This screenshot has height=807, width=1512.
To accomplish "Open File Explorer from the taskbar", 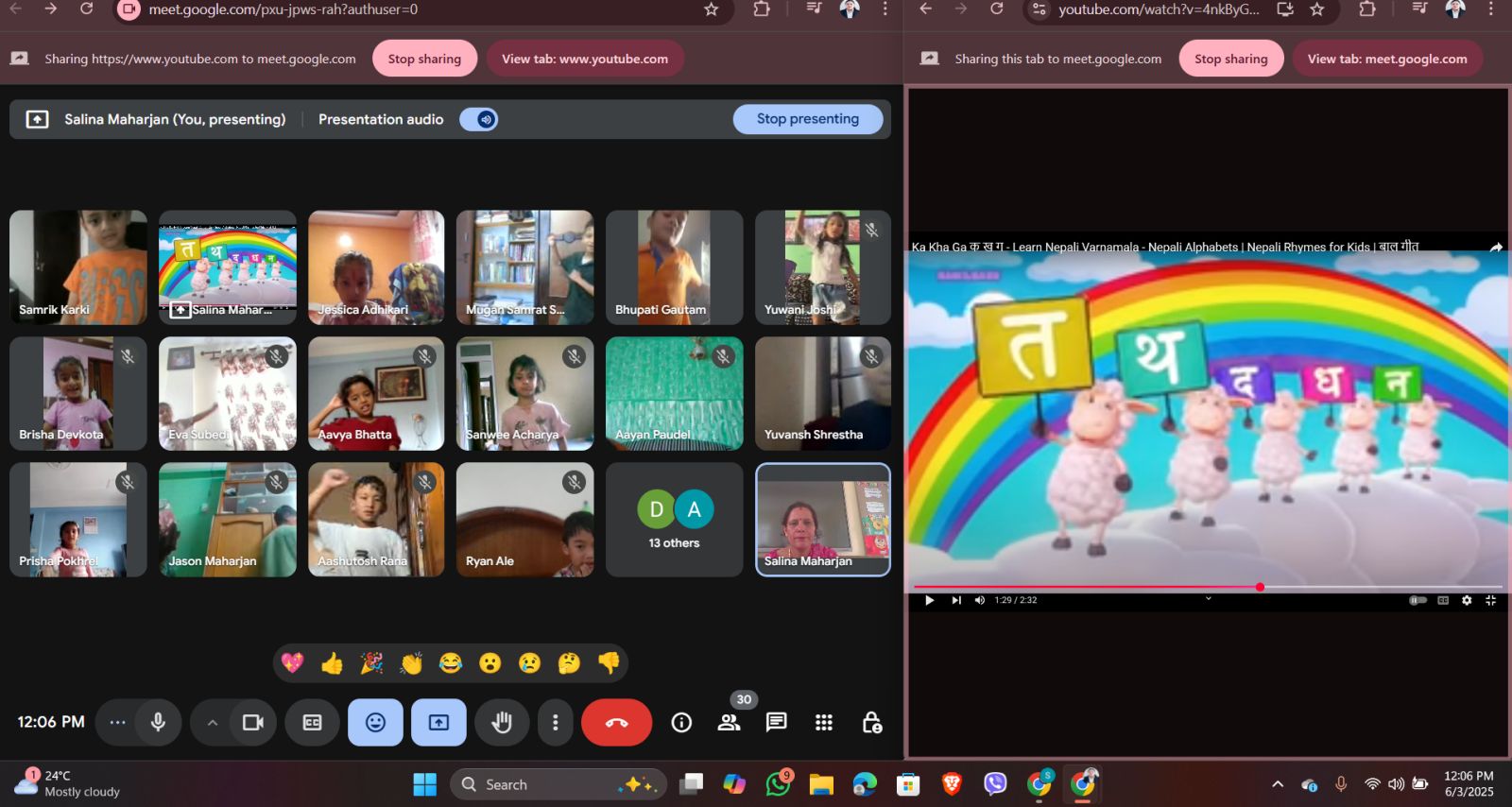I will tap(821, 784).
